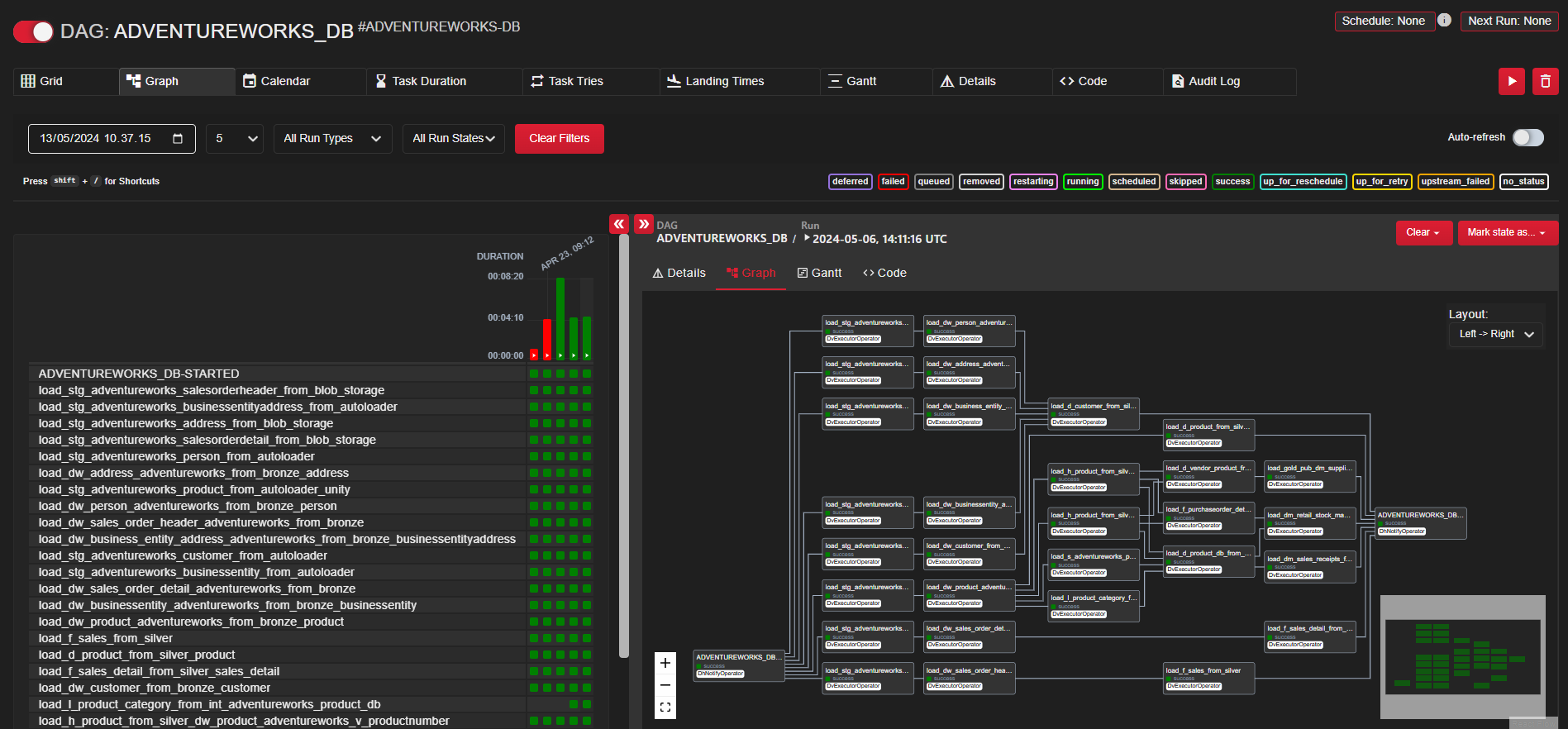1568x729 pixels.
Task: Click the Clear Filters button
Action: point(559,139)
